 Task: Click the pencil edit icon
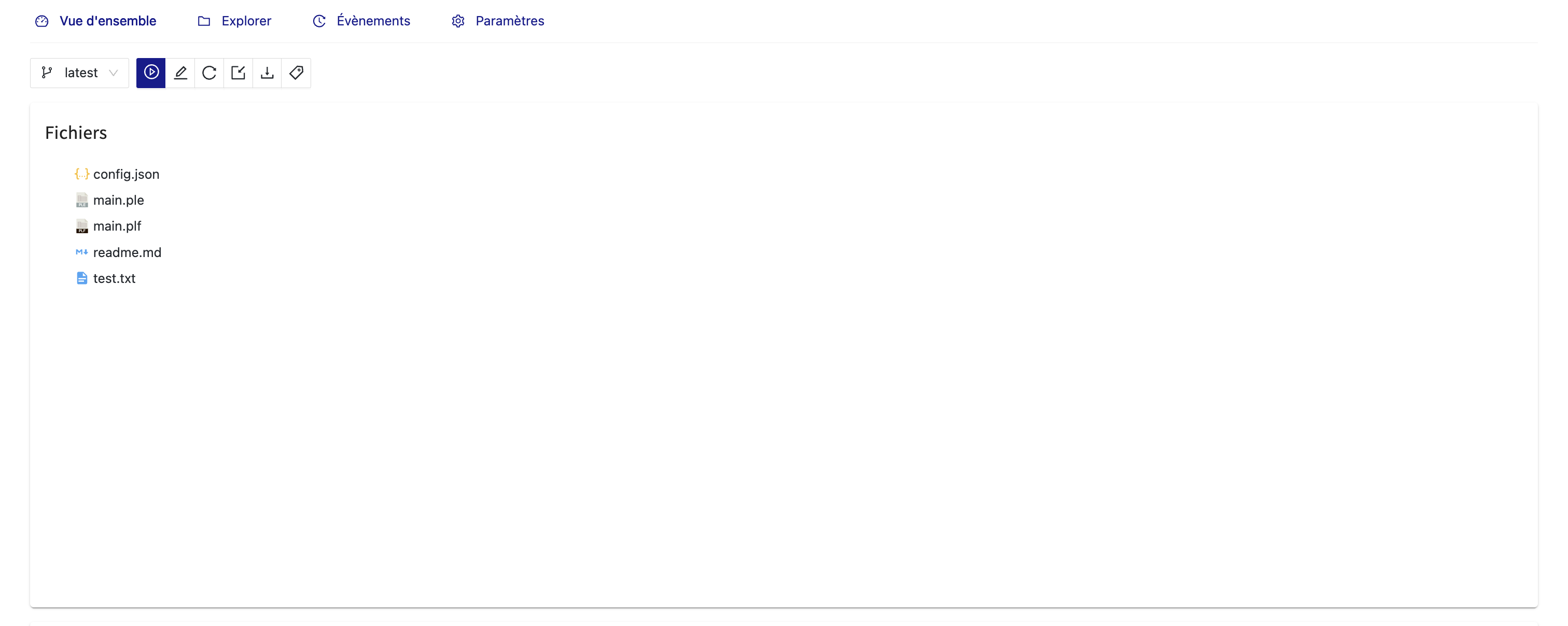(180, 73)
